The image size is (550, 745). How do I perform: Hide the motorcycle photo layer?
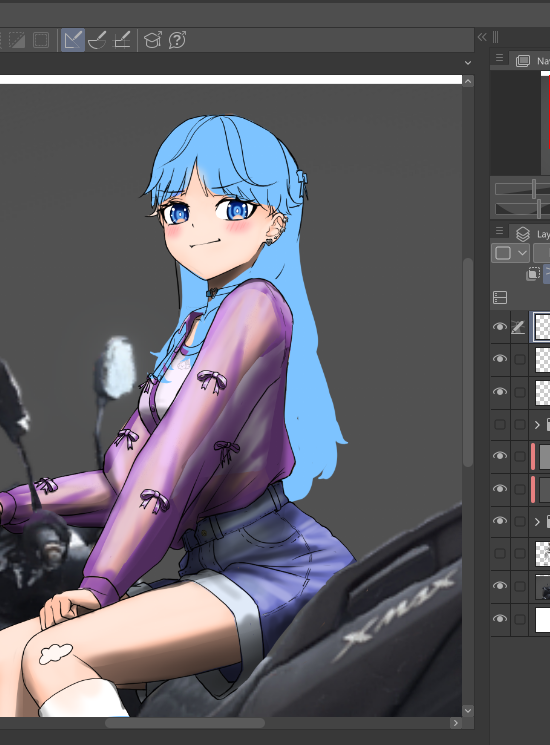tap(500, 586)
